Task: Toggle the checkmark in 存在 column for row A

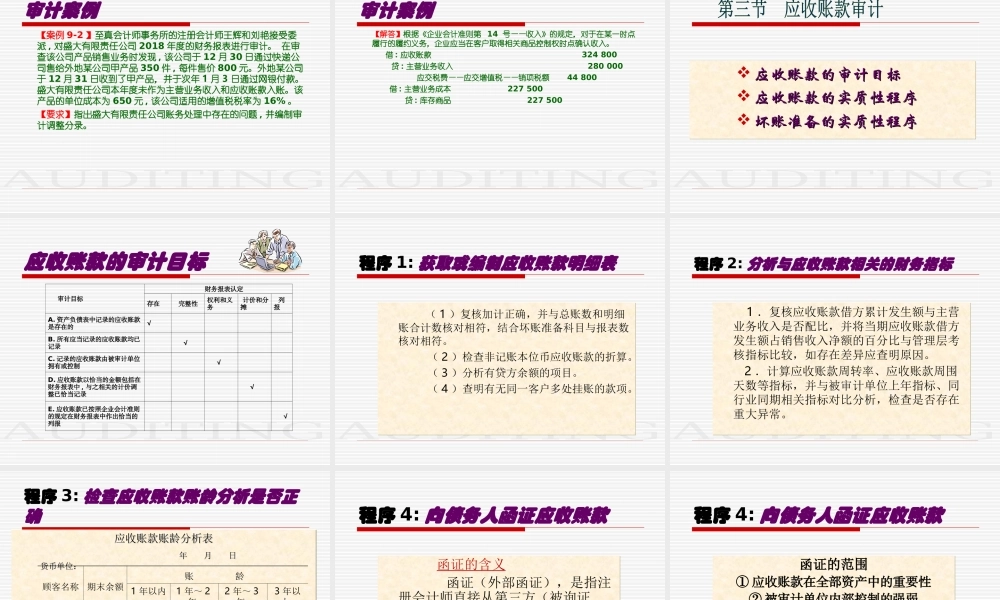Action: point(149,322)
